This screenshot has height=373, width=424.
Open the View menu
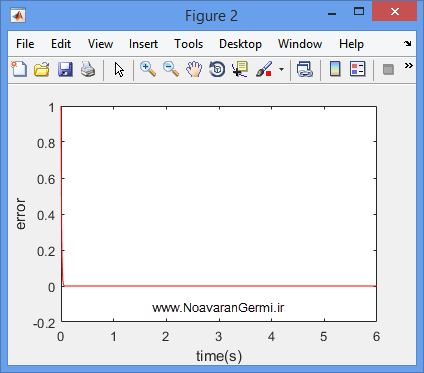coord(100,44)
